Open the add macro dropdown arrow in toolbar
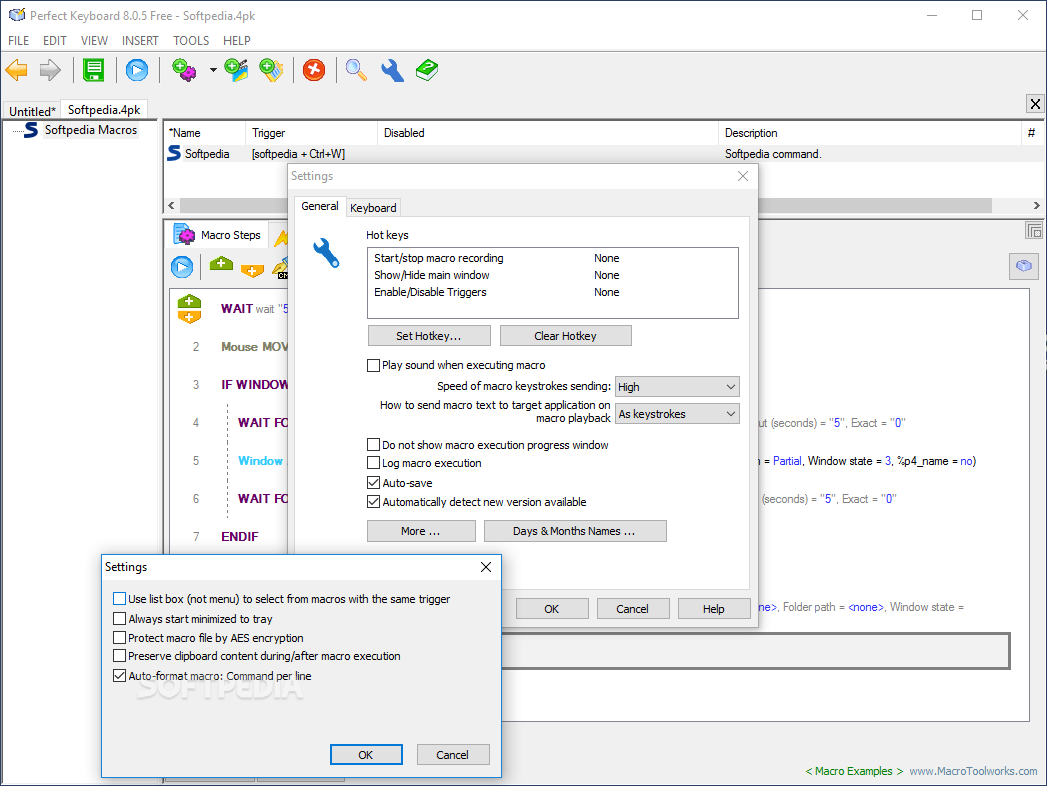This screenshot has height=786, width=1047. pyautogui.click(x=213, y=69)
